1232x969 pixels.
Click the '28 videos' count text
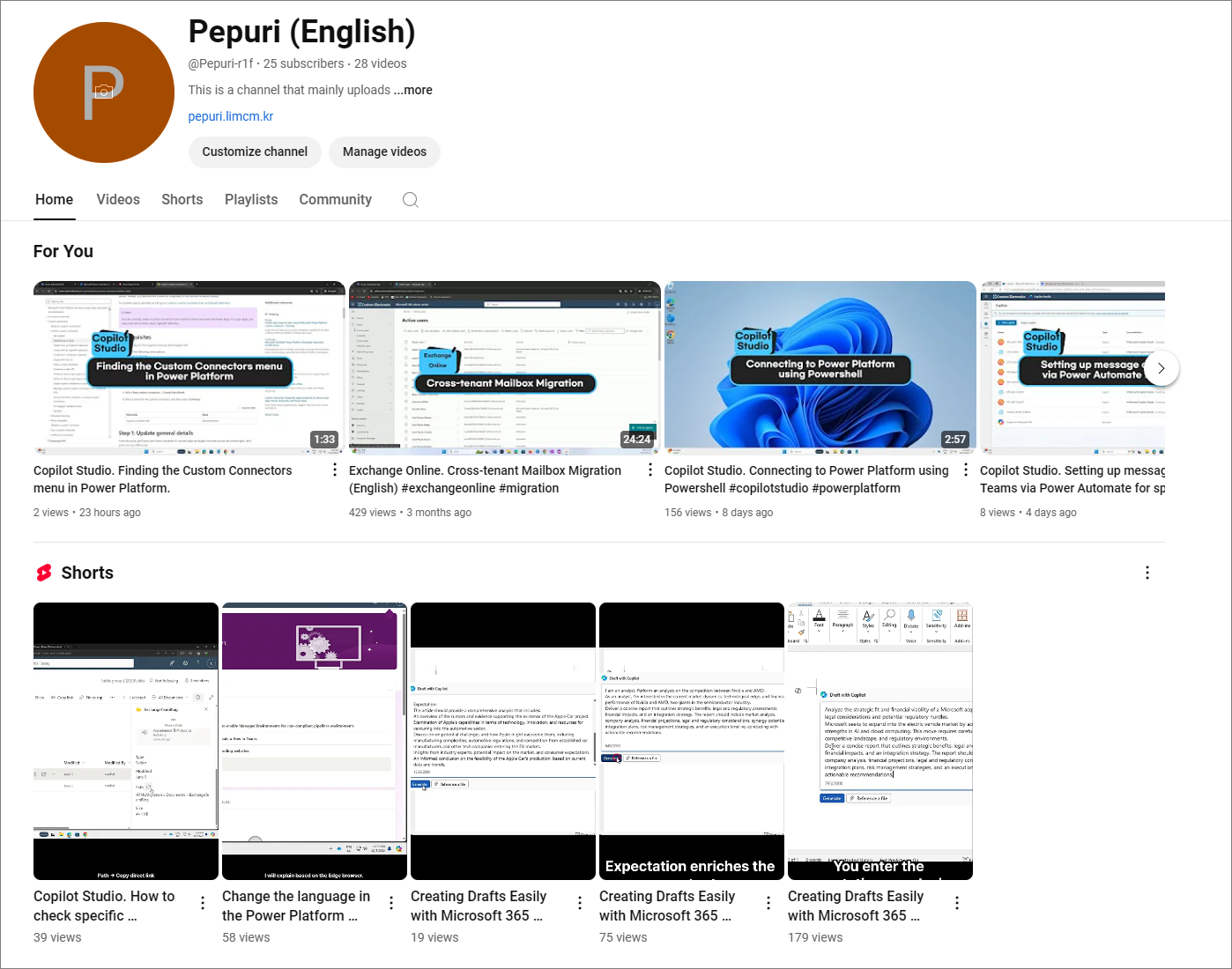[x=381, y=63]
